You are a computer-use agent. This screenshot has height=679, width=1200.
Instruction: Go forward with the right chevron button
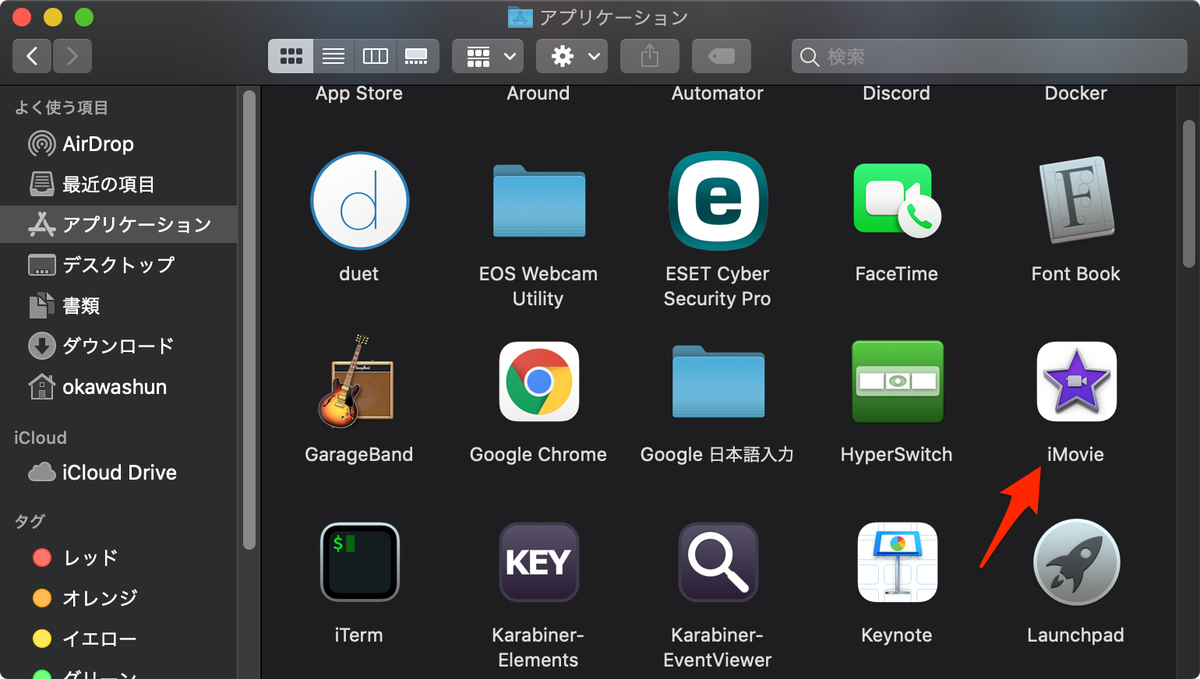click(72, 56)
